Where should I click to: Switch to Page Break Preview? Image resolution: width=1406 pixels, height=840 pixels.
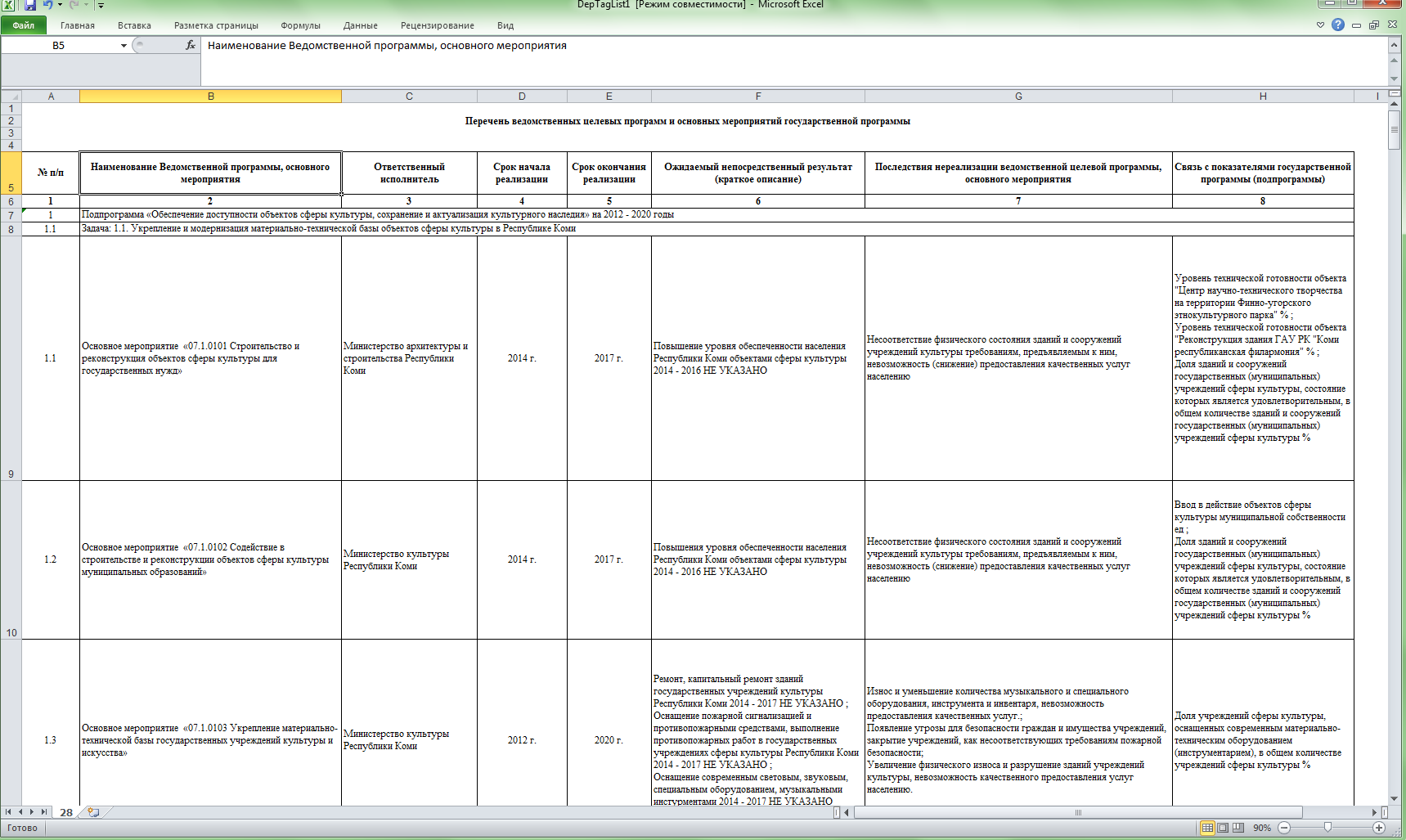pyautogui.click(x=1238, y=828)
